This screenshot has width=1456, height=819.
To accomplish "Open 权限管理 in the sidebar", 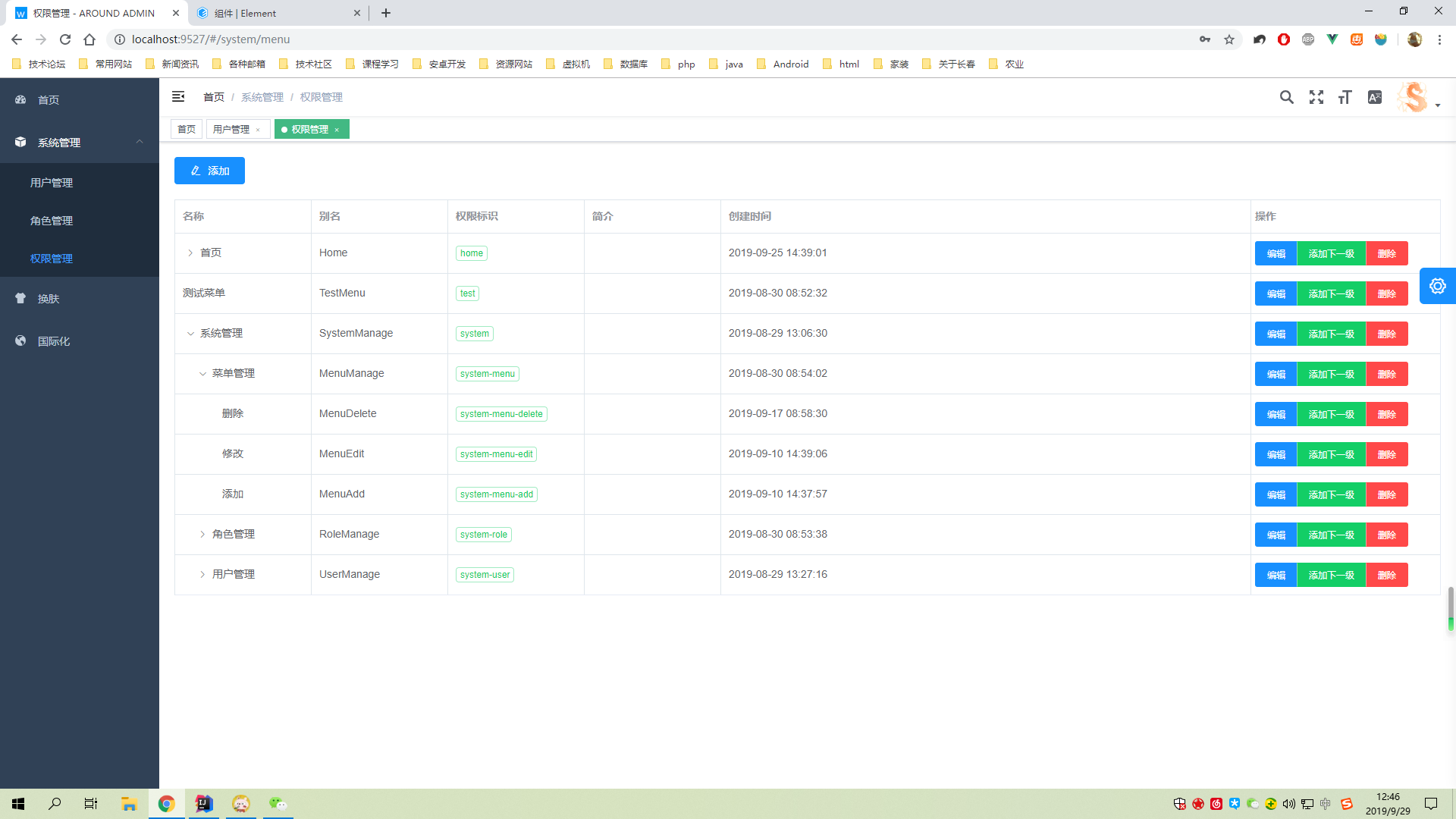I will 80,259.
